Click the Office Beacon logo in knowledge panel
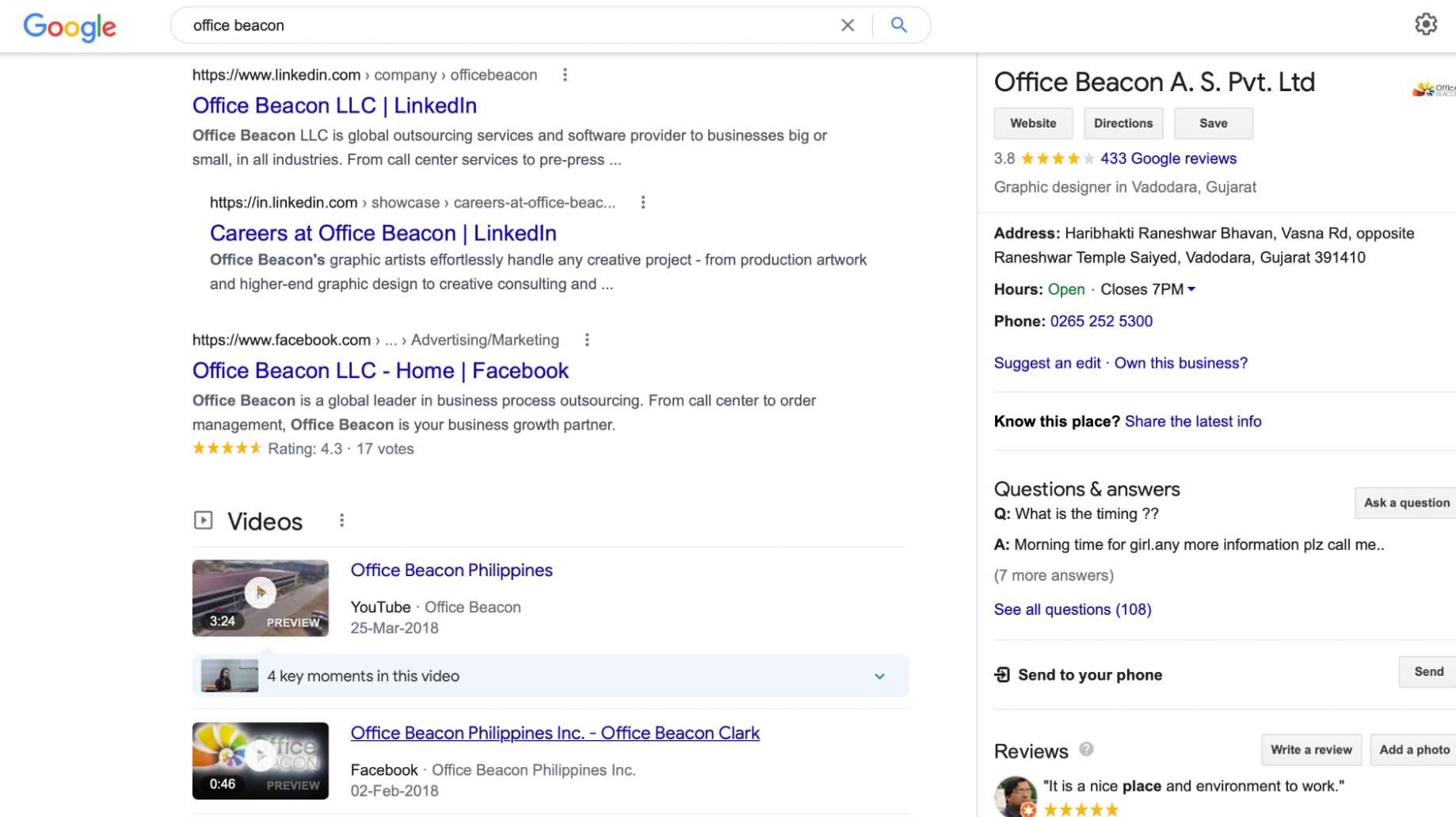1456x817 pixels. [x=1435, y=89]
